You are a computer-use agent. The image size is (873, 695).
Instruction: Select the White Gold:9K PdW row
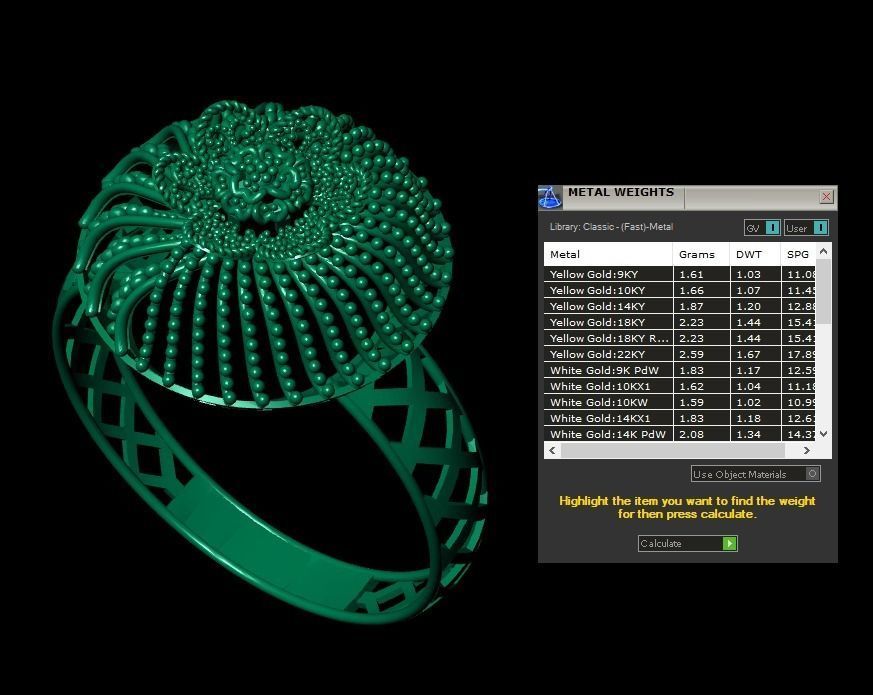pos(680,370)
